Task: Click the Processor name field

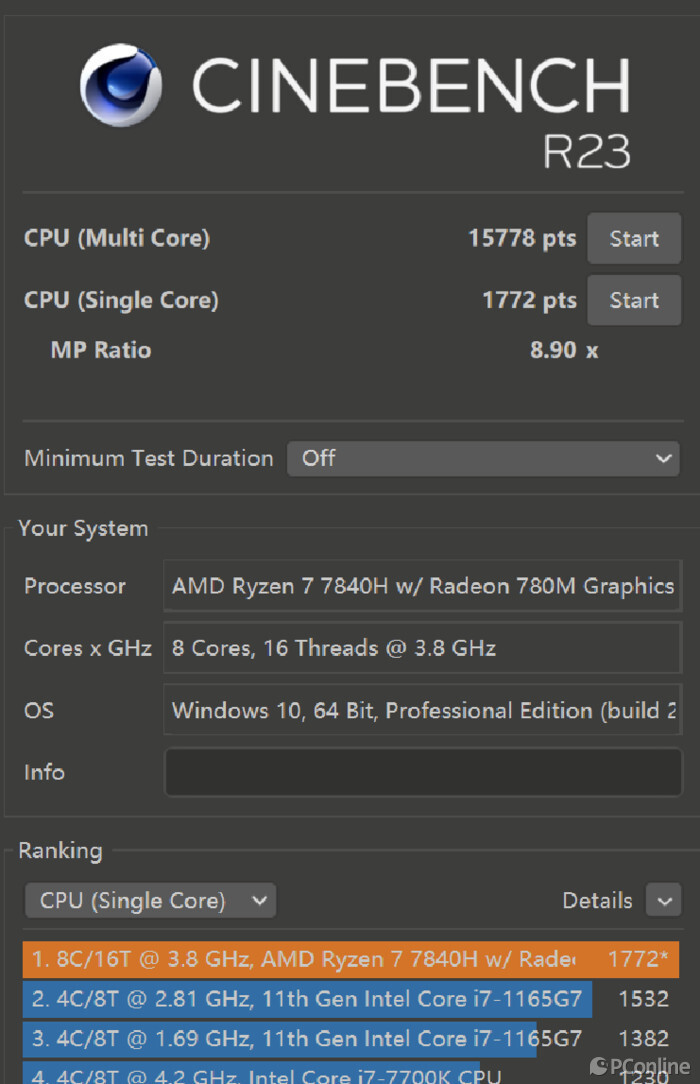Action: (423, 586)
